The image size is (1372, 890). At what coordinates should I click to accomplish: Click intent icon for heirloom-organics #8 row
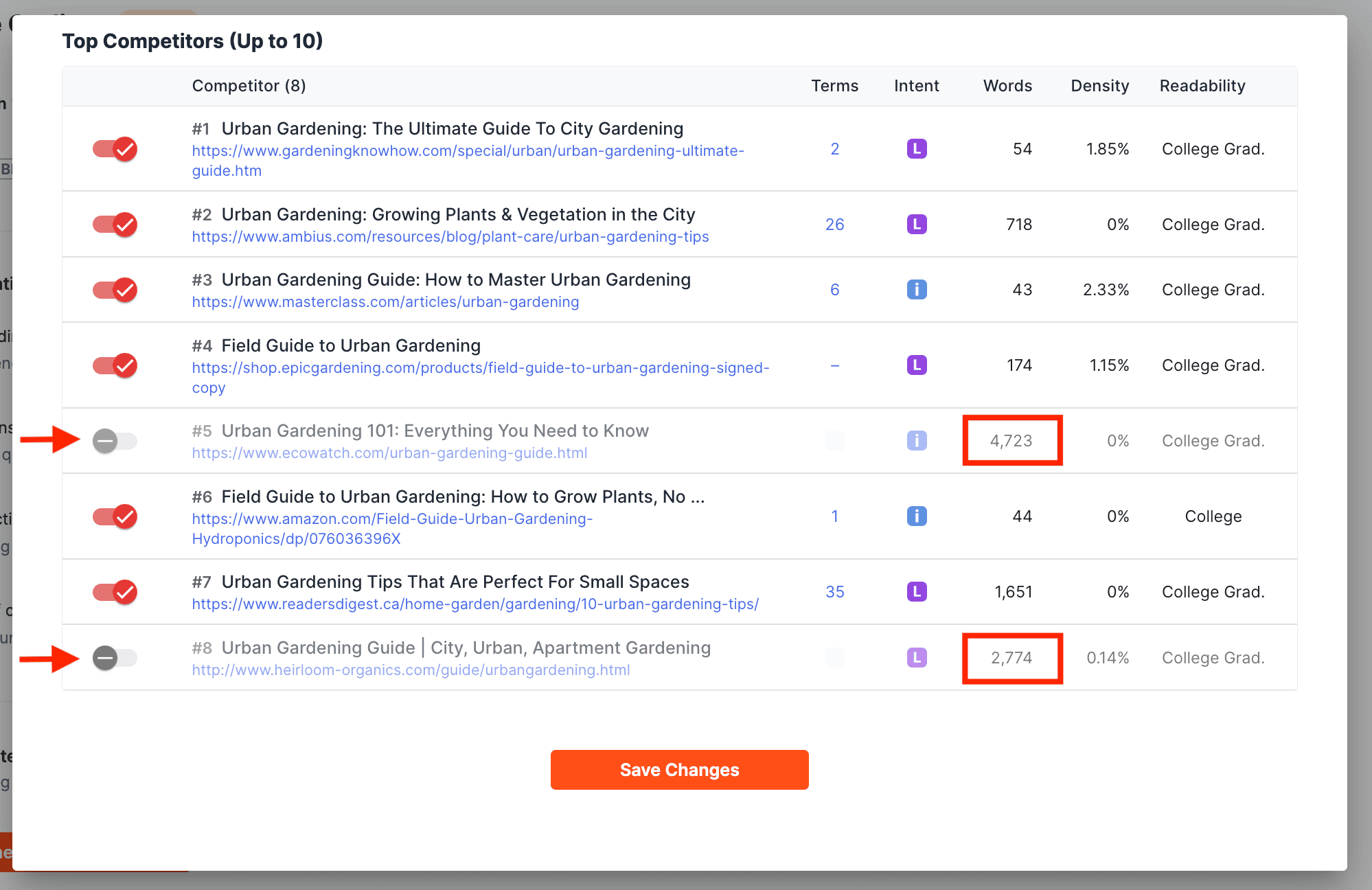(917, 658)
